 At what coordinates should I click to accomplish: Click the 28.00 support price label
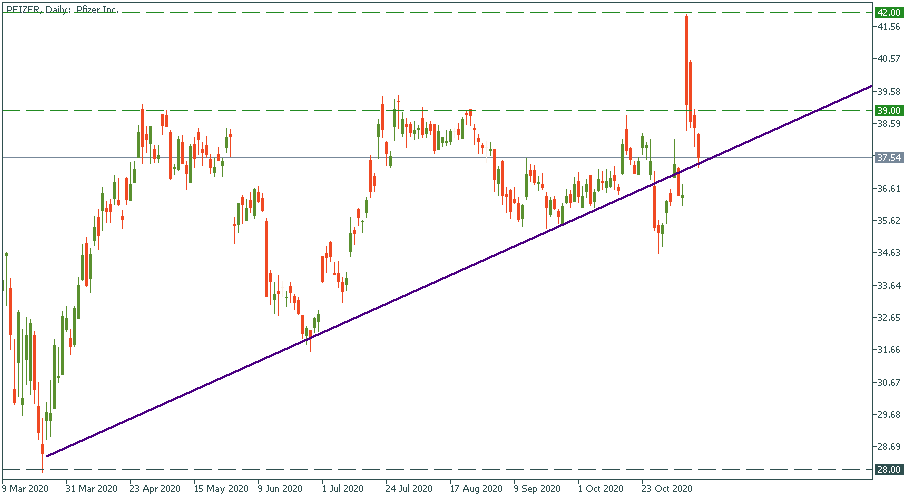[888, 469]
